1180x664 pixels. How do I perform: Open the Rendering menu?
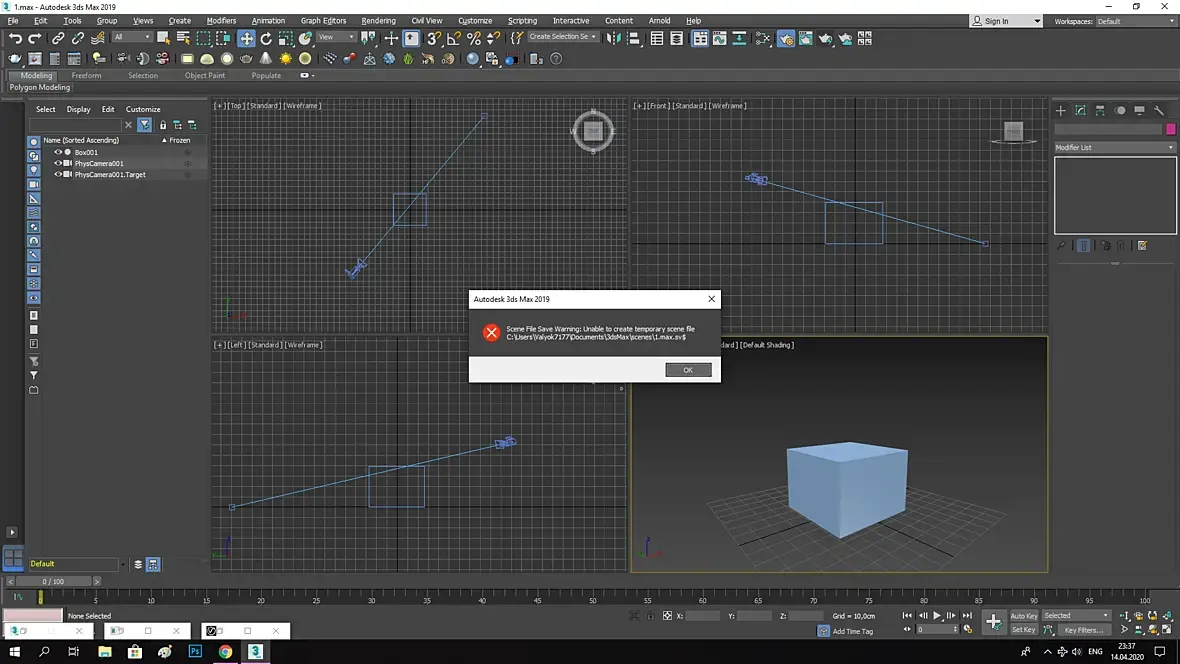[378, 20]
